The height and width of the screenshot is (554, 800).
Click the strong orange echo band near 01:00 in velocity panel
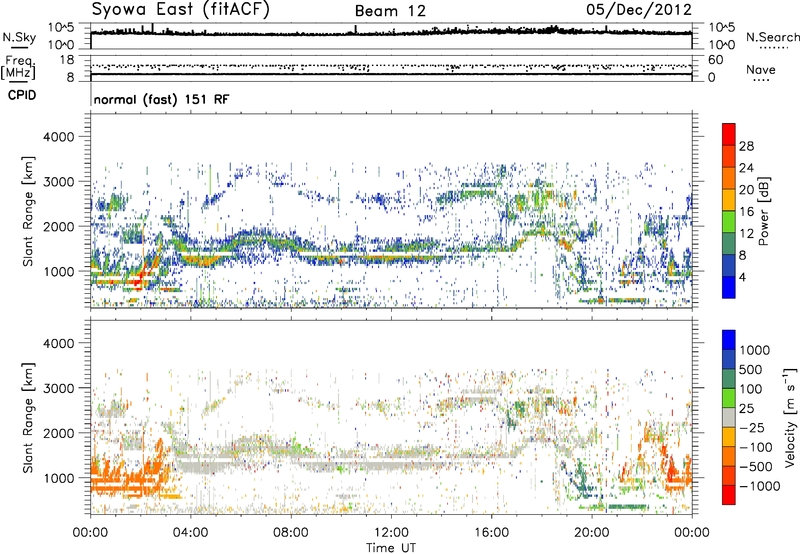click(x=122, y=482)
